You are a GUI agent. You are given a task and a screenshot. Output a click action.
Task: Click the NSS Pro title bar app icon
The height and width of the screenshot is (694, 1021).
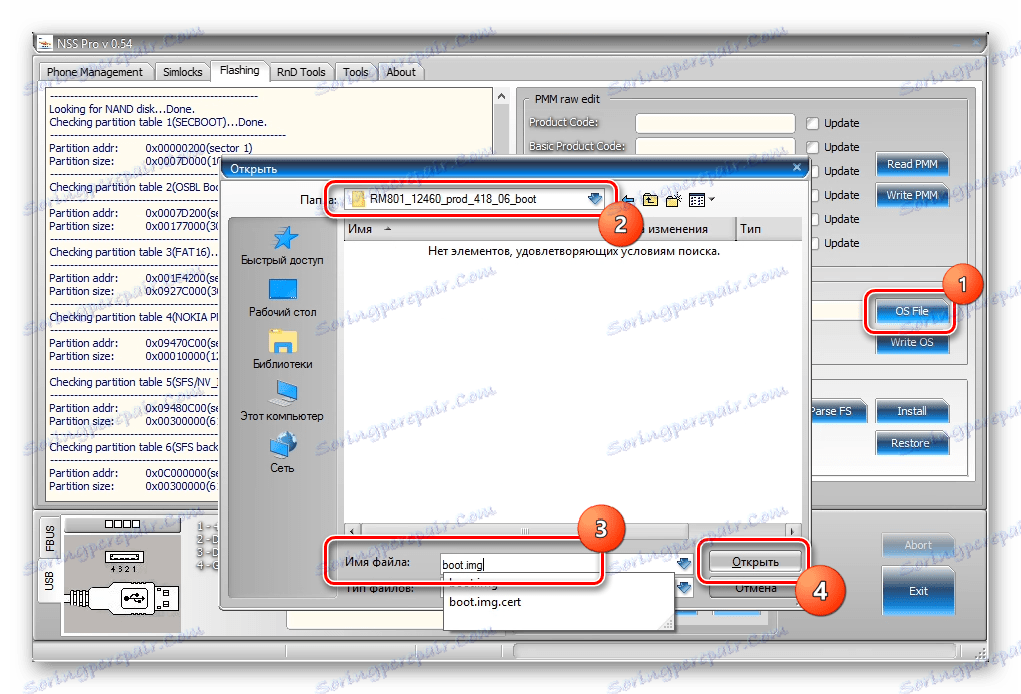(44, 44)
